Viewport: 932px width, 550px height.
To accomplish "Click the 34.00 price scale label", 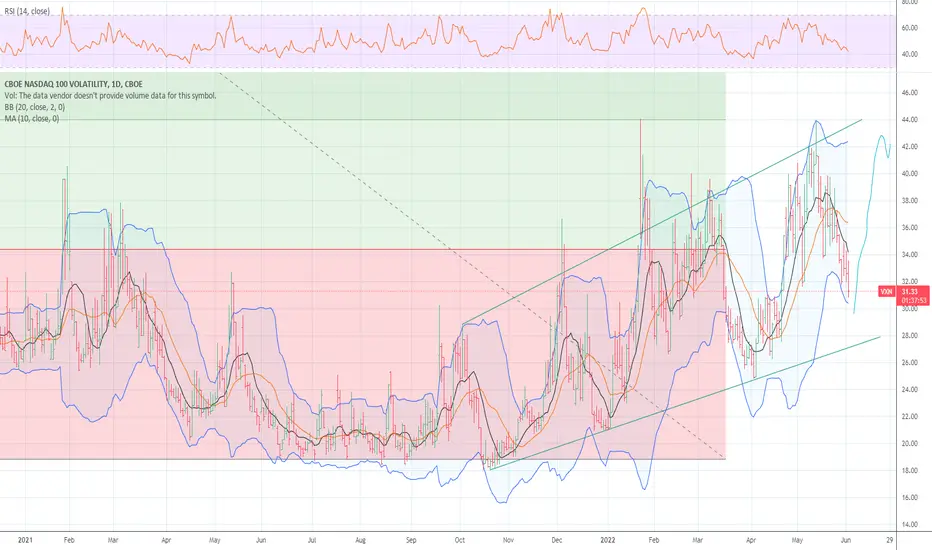I will coord(909,254).
